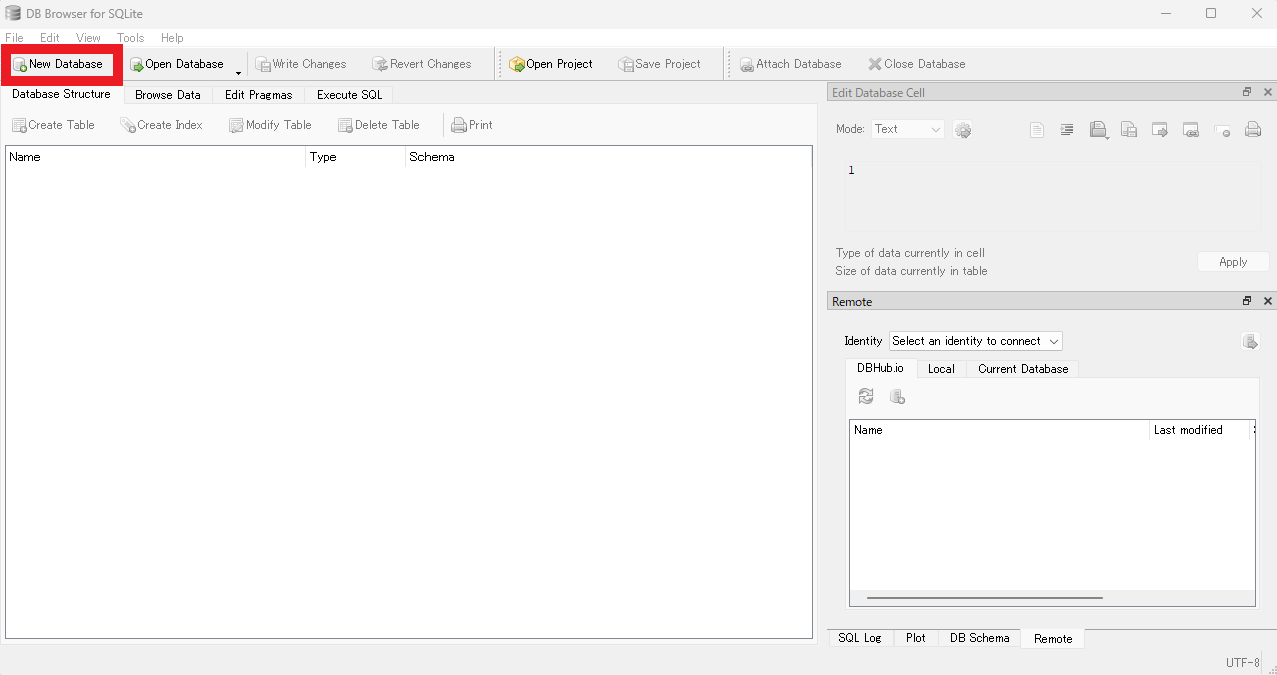Switch to the DB Schema bottom tab
1277x675 pixels.
point(980,638)
